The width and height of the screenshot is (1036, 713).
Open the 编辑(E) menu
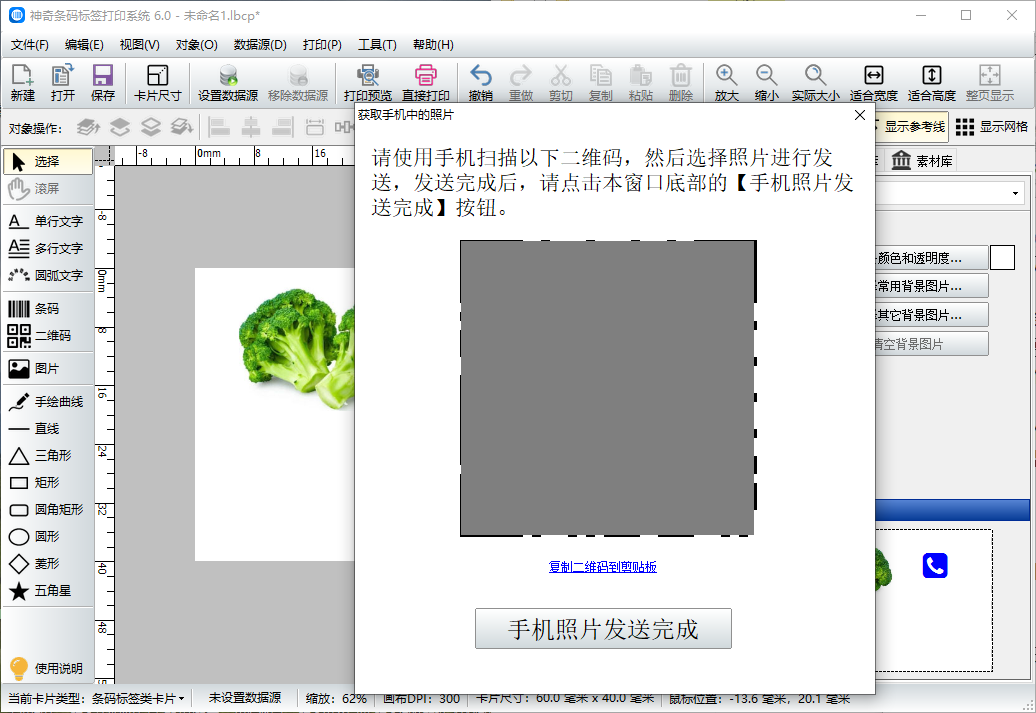coord(84,45)
